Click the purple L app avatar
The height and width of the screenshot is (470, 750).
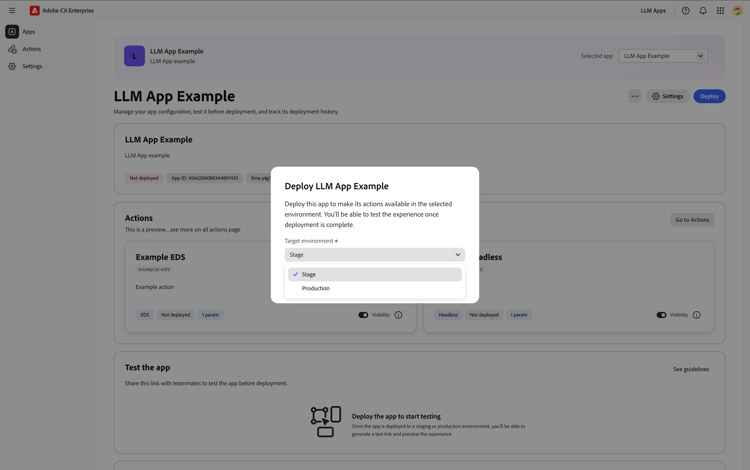click(x=134, y=56)
